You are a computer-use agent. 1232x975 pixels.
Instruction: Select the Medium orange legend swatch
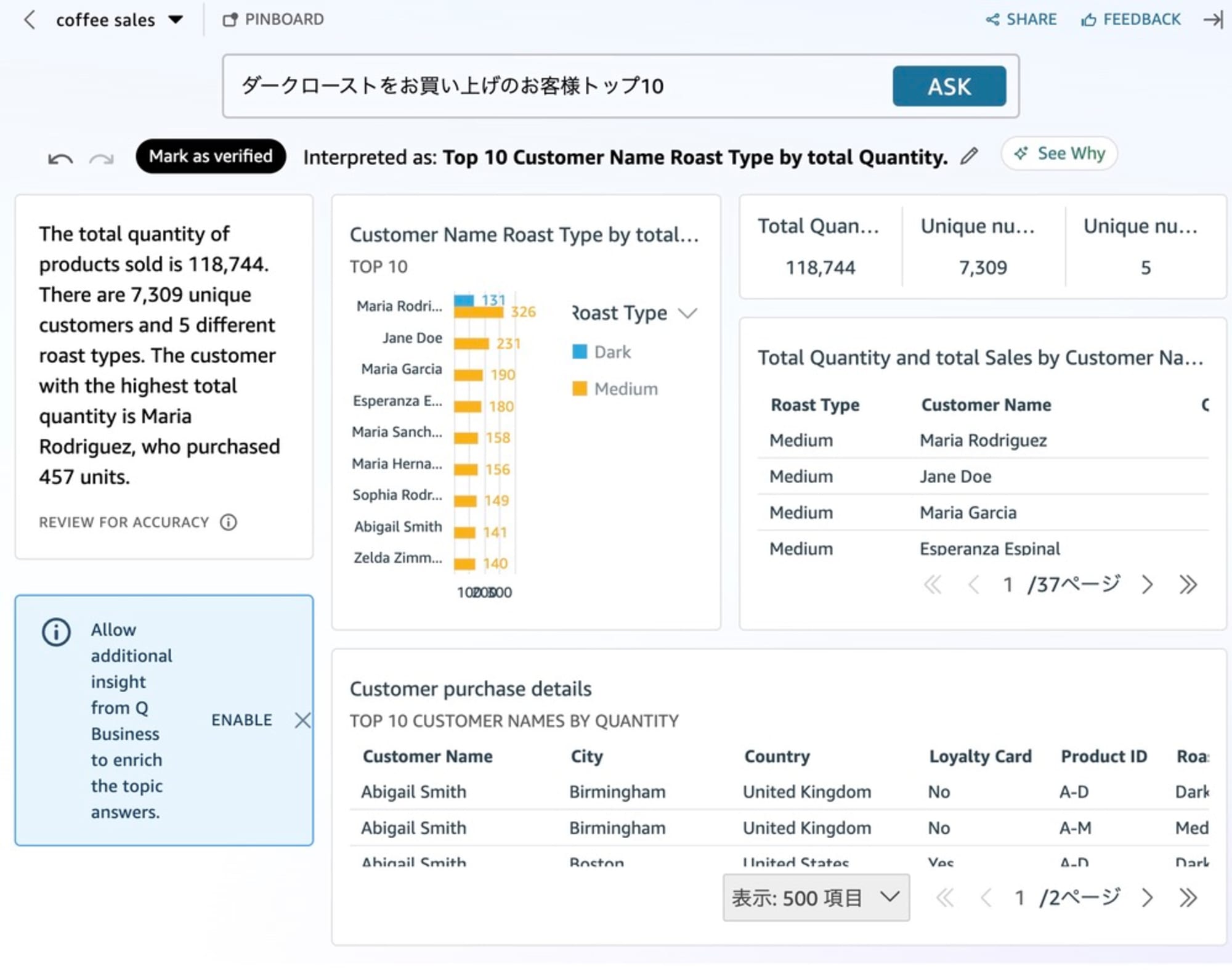(580, 388)
